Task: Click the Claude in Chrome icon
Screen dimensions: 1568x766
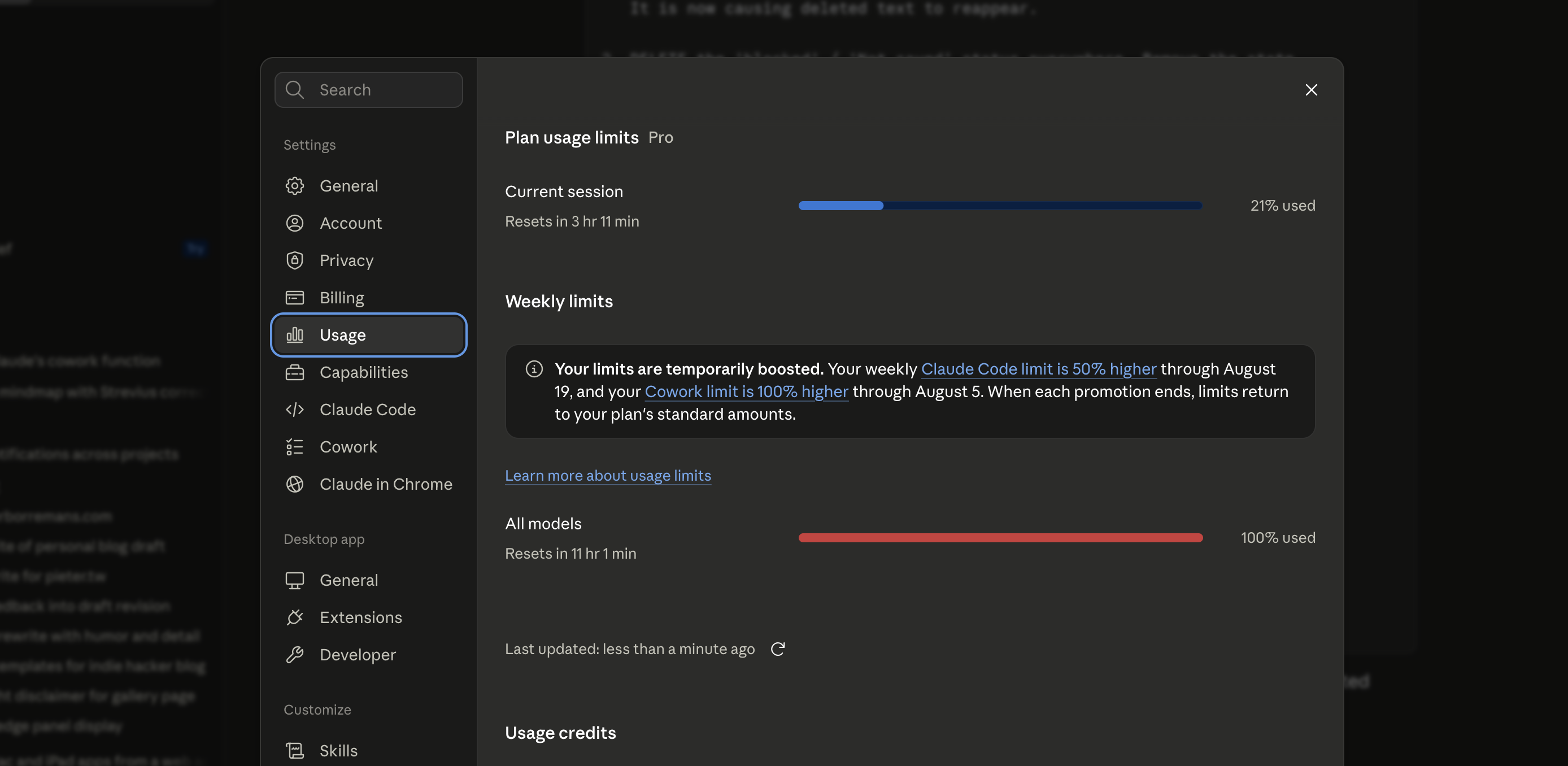Action: click(x=295, y=484)
